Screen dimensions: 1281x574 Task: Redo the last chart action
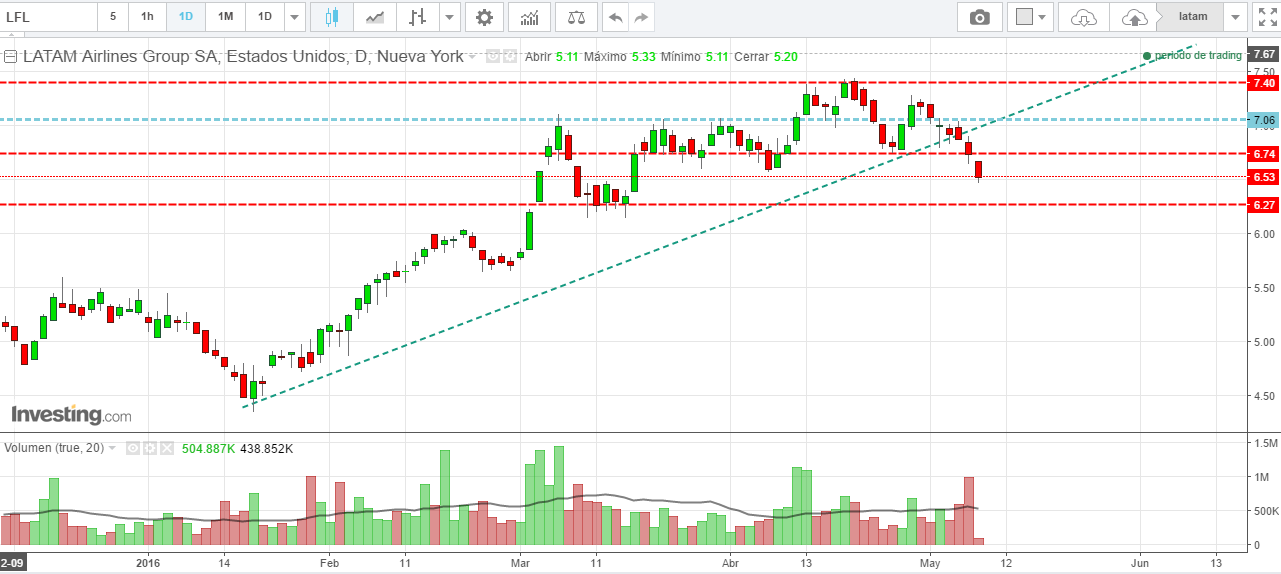[642, 17]
